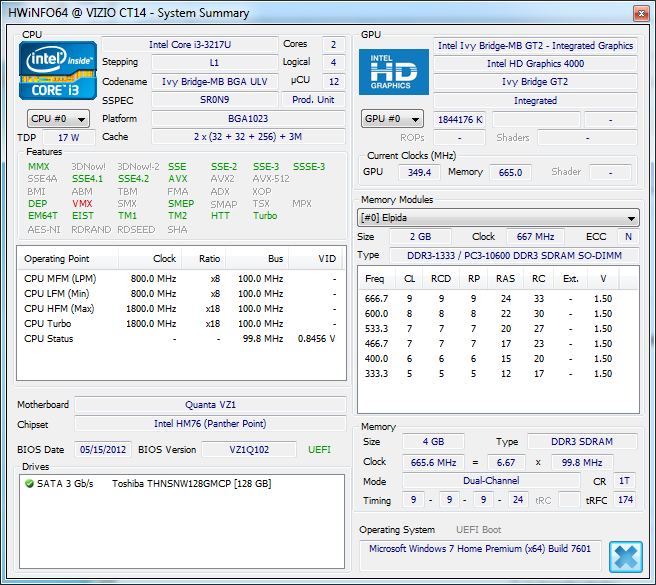Click the 533.3 frequency timing row
Screen dimensions: 656x585
click(x=489, y=329)
